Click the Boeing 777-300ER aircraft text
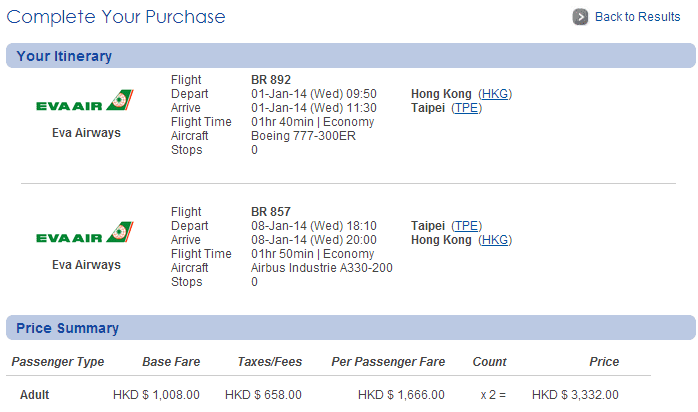The width and height of the screenshot is (698, 412). (x=298, y=136)
